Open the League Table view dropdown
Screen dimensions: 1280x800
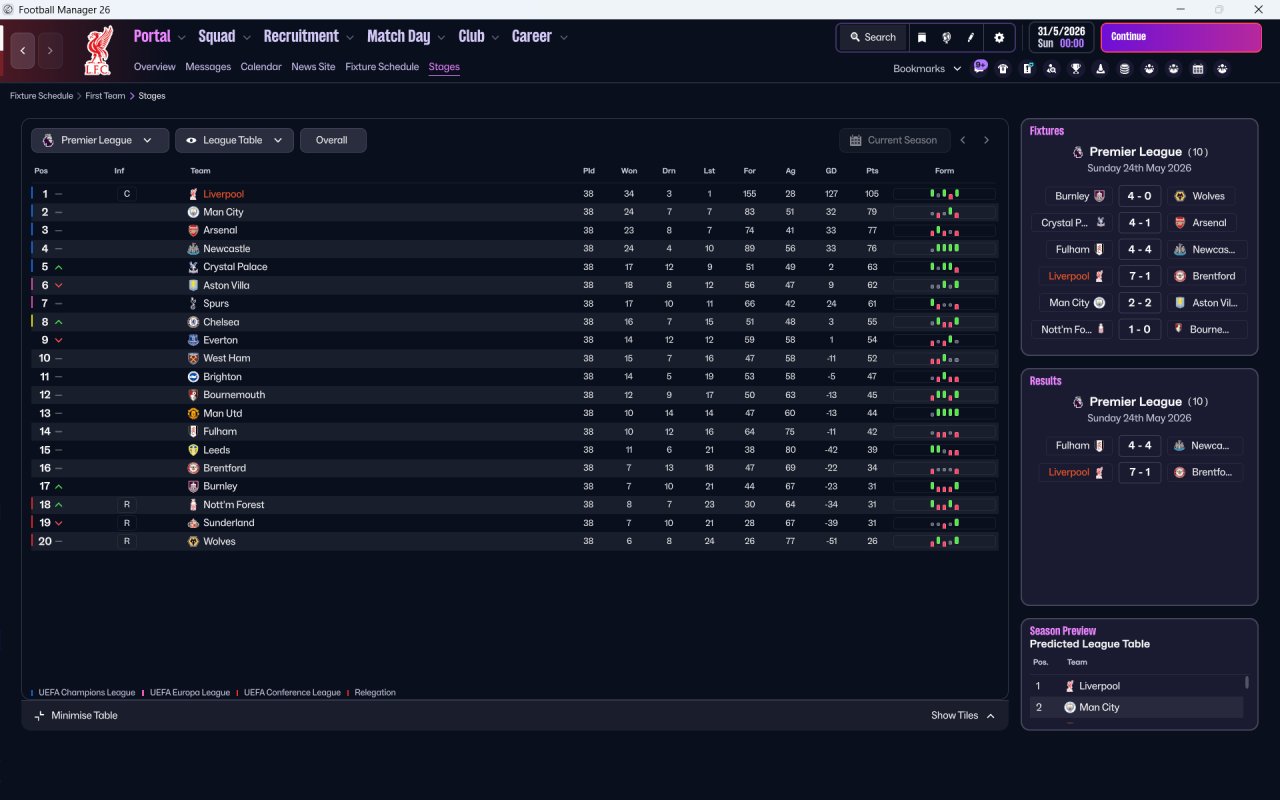coord(234,140)
